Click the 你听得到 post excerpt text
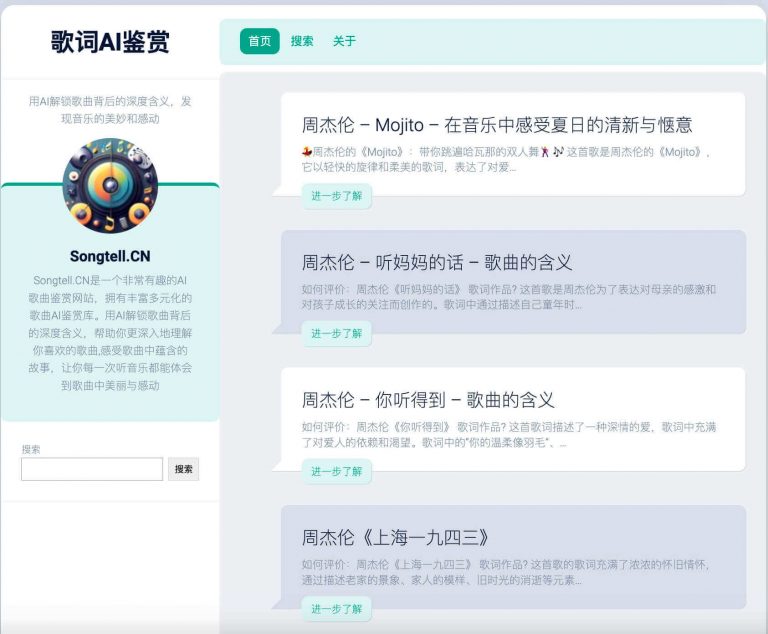The width and height of the screenshot is (768, 634). pyautogui.click(x=509, y=435)
